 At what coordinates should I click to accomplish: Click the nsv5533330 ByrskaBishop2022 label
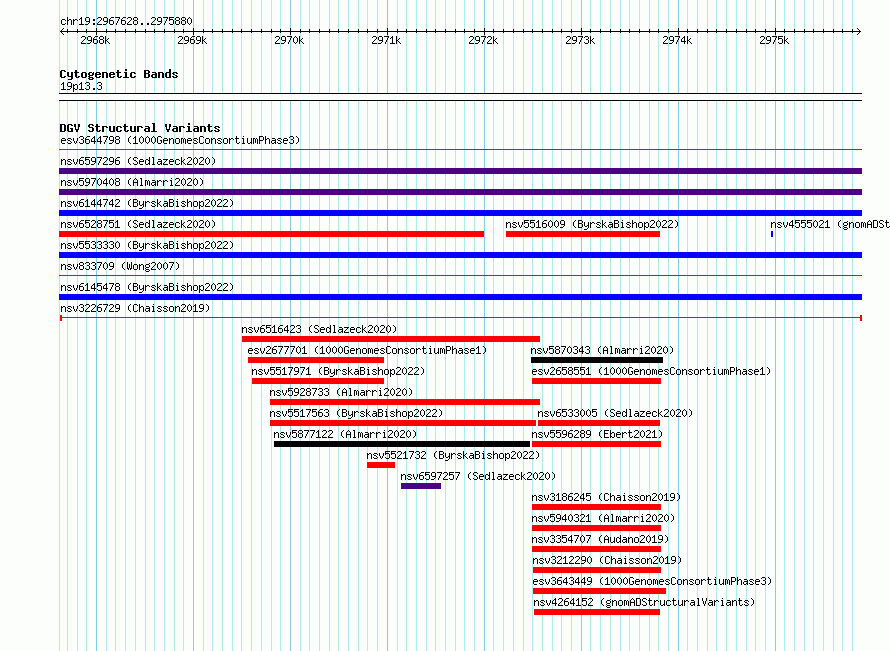point(147,245)
